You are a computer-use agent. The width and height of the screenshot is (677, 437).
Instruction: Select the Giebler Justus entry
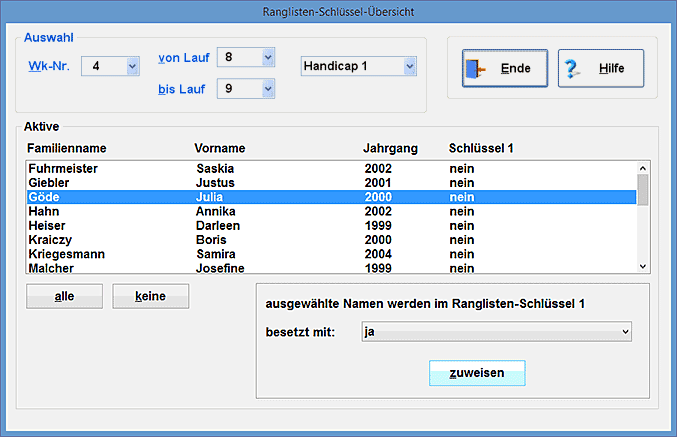[x=330, y=183]
